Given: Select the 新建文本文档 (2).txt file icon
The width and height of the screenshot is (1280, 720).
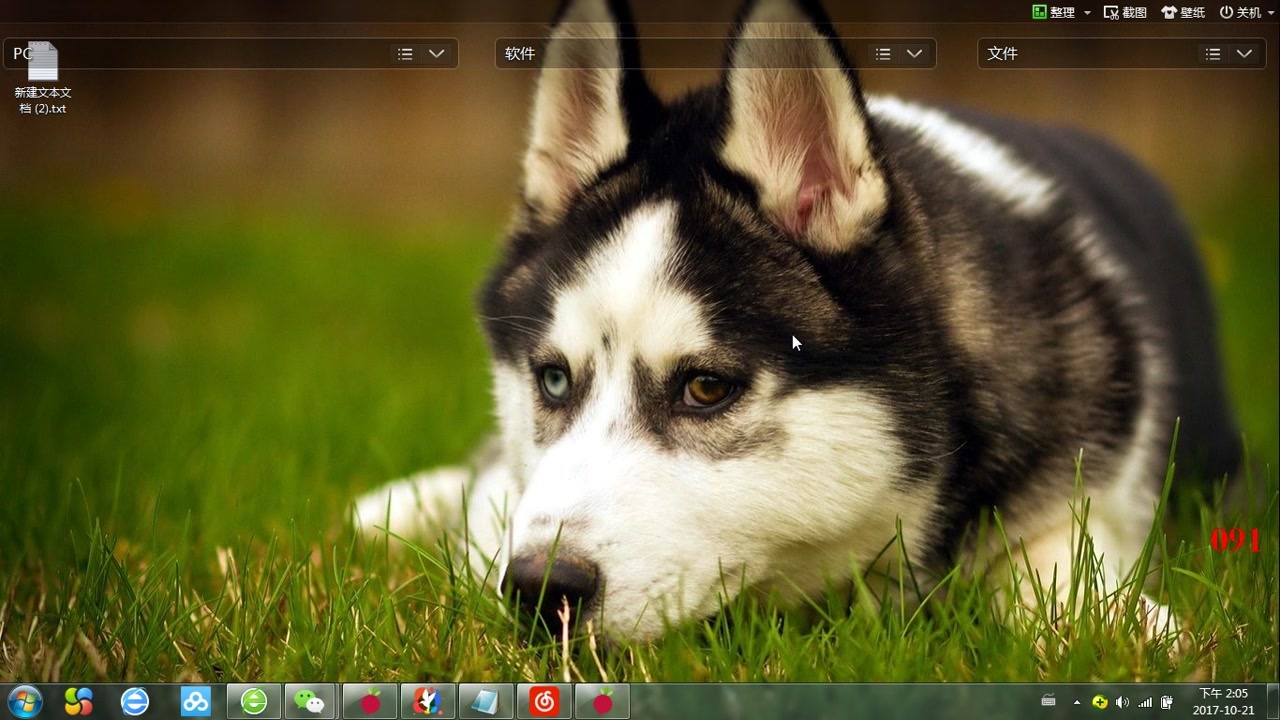Looking at the screenshot, I should tap(43, 78).
